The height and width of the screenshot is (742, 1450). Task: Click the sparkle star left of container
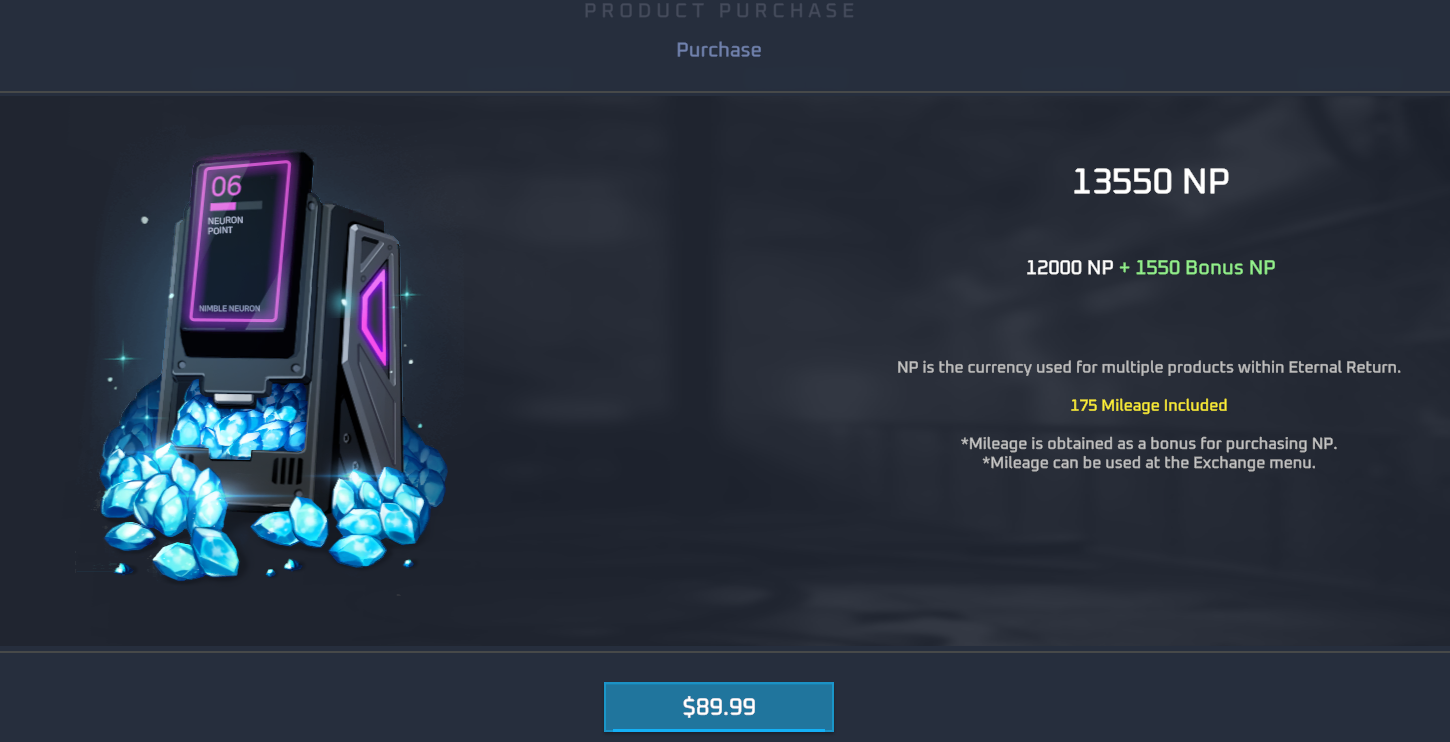coord(124,358)
